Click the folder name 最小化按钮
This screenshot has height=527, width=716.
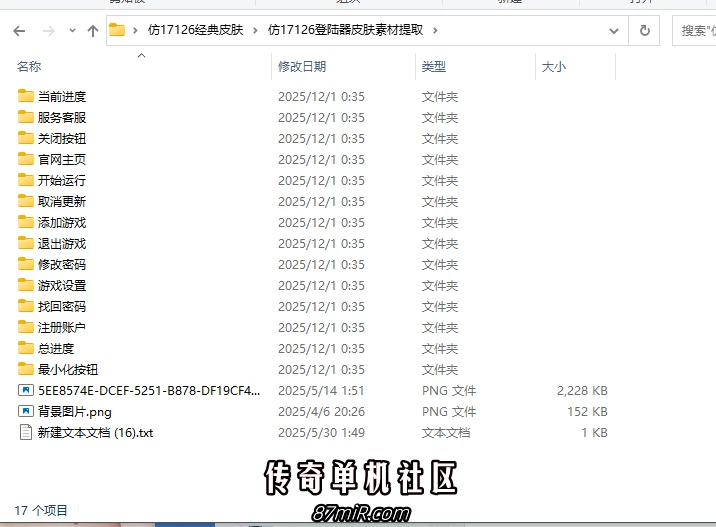pyautogui.click(x=68, y=369)
